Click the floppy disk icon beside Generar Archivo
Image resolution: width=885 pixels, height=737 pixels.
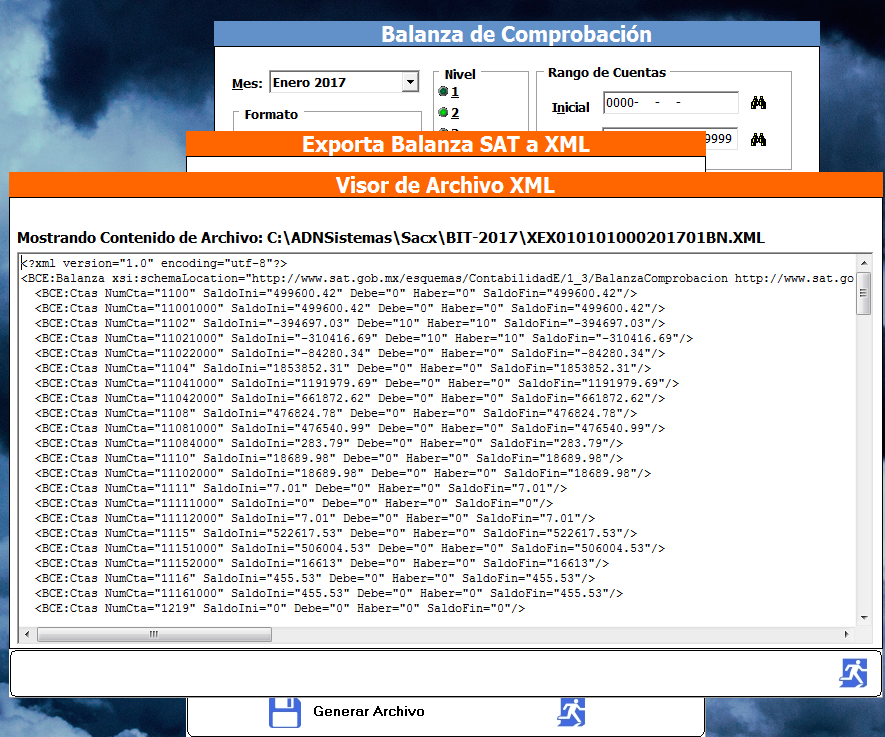click(284, 713)
